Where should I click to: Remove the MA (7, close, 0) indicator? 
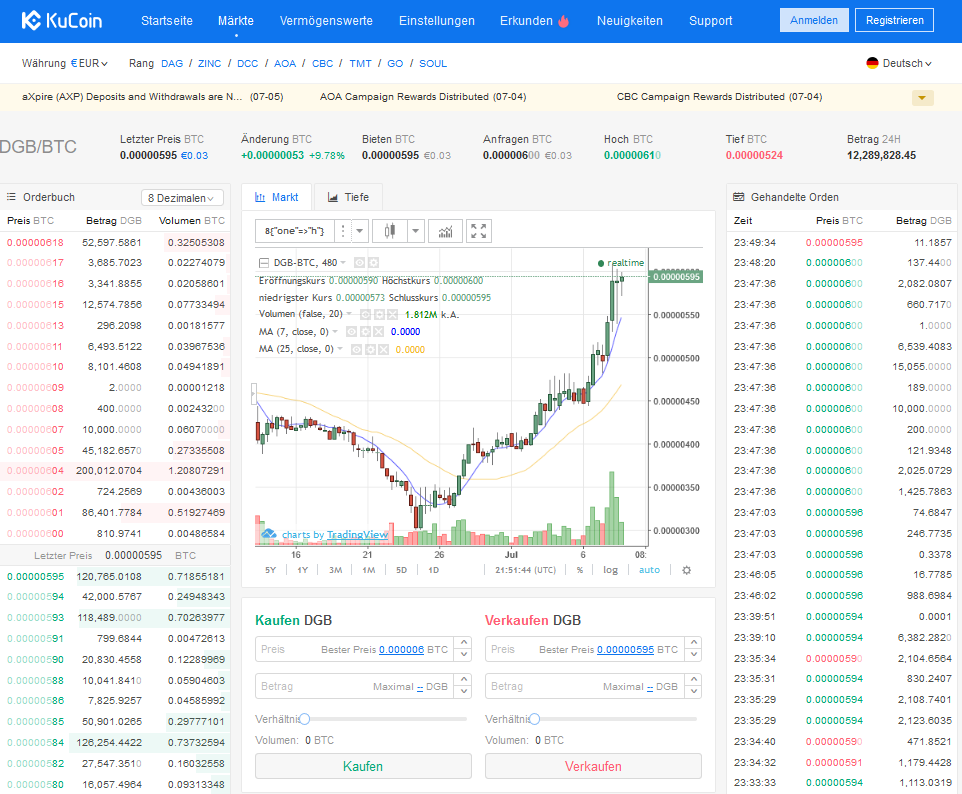[379, 332]
